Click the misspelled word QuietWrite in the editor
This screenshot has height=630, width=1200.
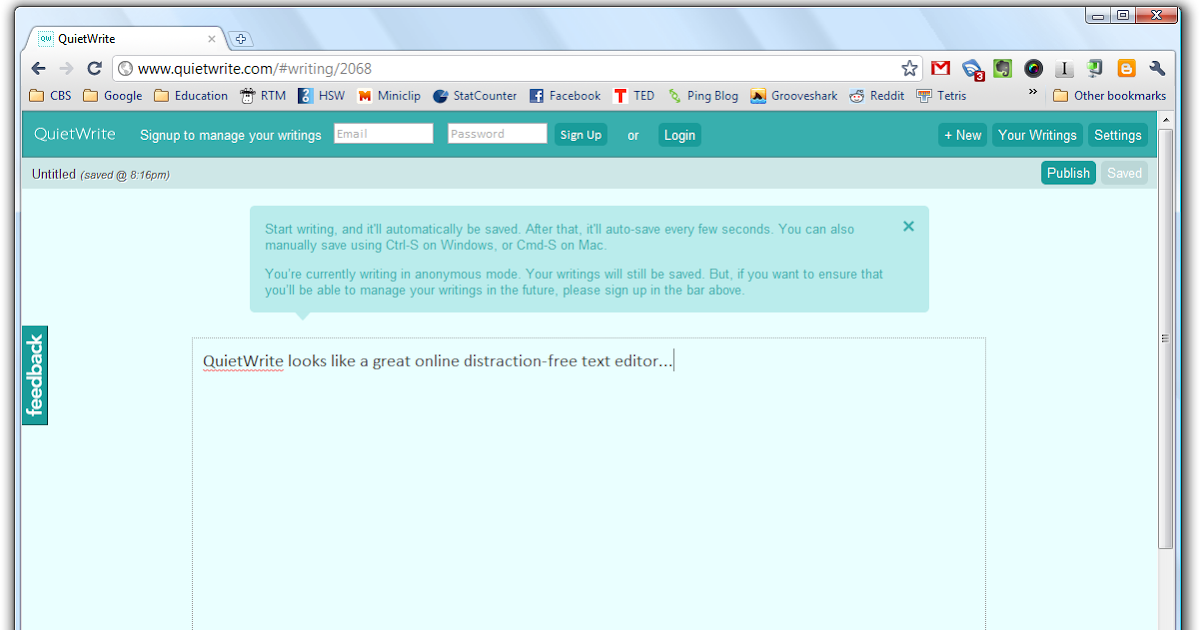[x=243, y=361]
